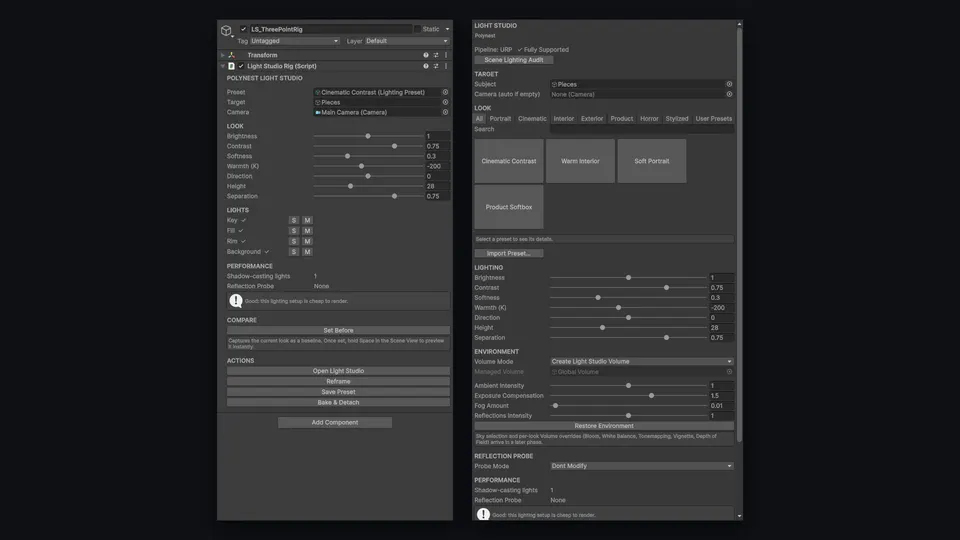Open the Layer dropdown showing Default
Image resolution: width=960 pixels, height=540 pixels.
pyautogui.click(x=407, y=41)
